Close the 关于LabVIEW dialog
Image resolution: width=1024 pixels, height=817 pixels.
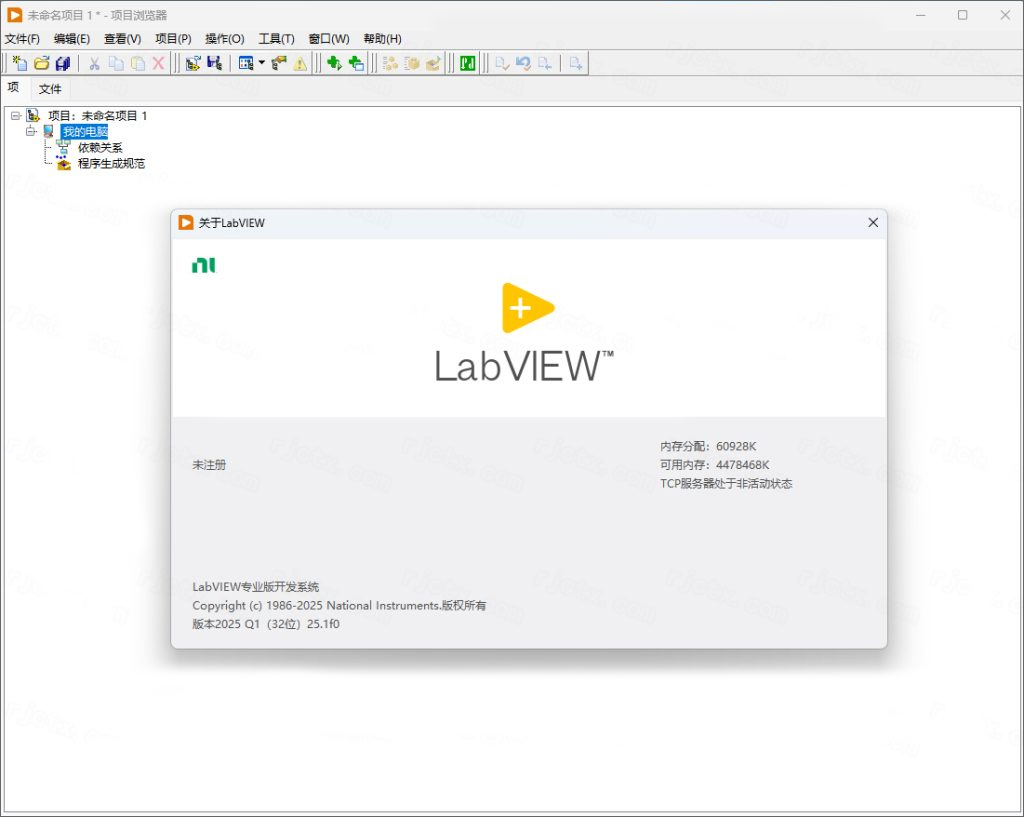(x=872, y=222)
